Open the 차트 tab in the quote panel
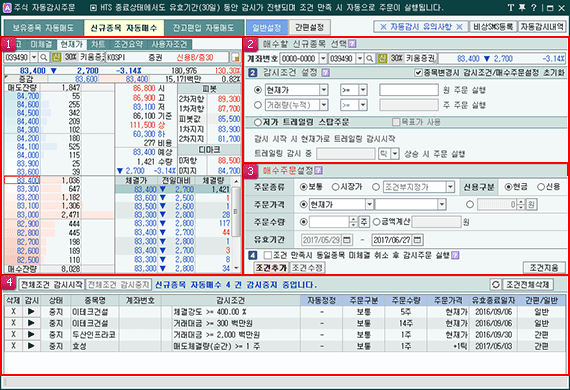 point(98,44)
